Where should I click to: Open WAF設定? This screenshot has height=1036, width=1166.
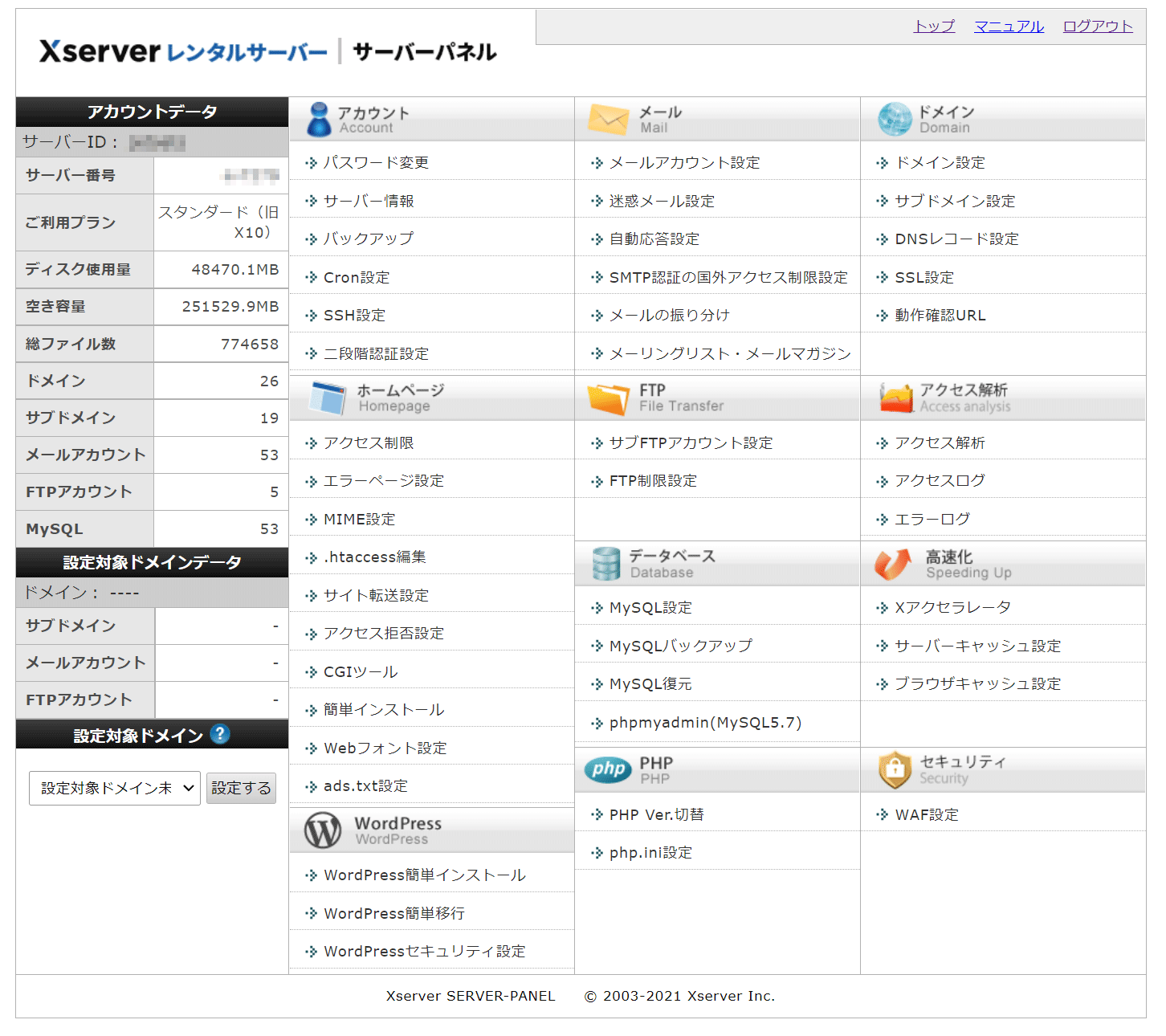[927, 814]
